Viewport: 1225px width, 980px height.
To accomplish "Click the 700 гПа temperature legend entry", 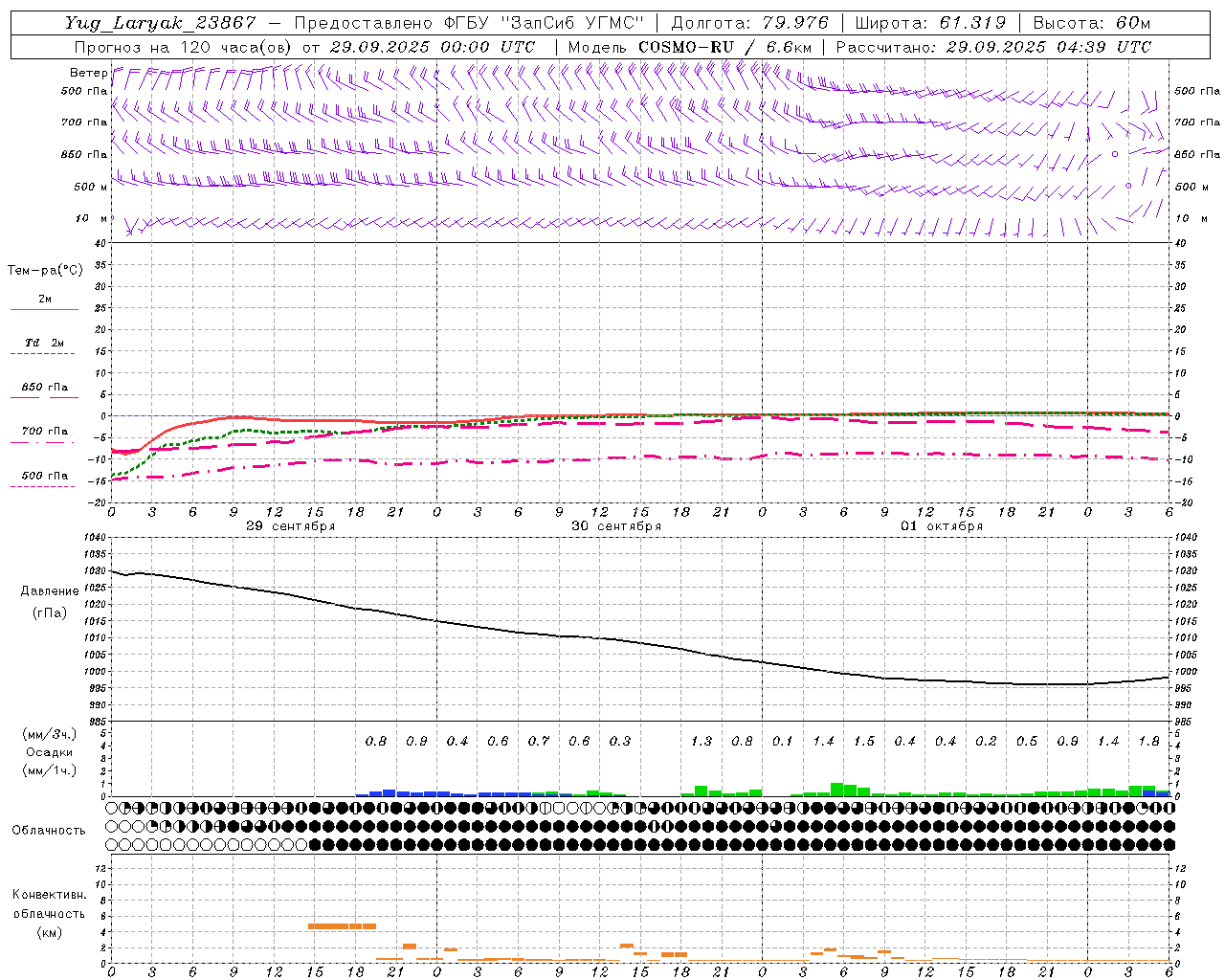I will 45,432.
